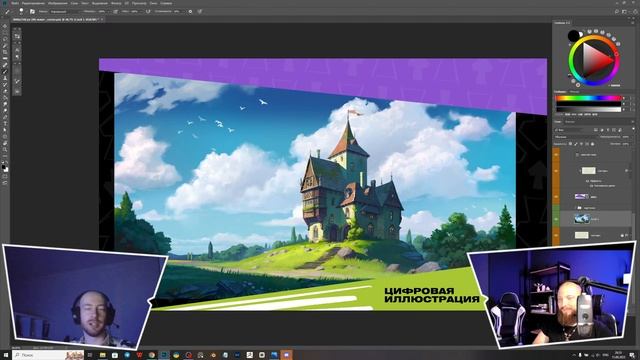Screen dimensions: 640x360
Task: Toggle airbrush mode in options bar
Action: click(148, 11)
